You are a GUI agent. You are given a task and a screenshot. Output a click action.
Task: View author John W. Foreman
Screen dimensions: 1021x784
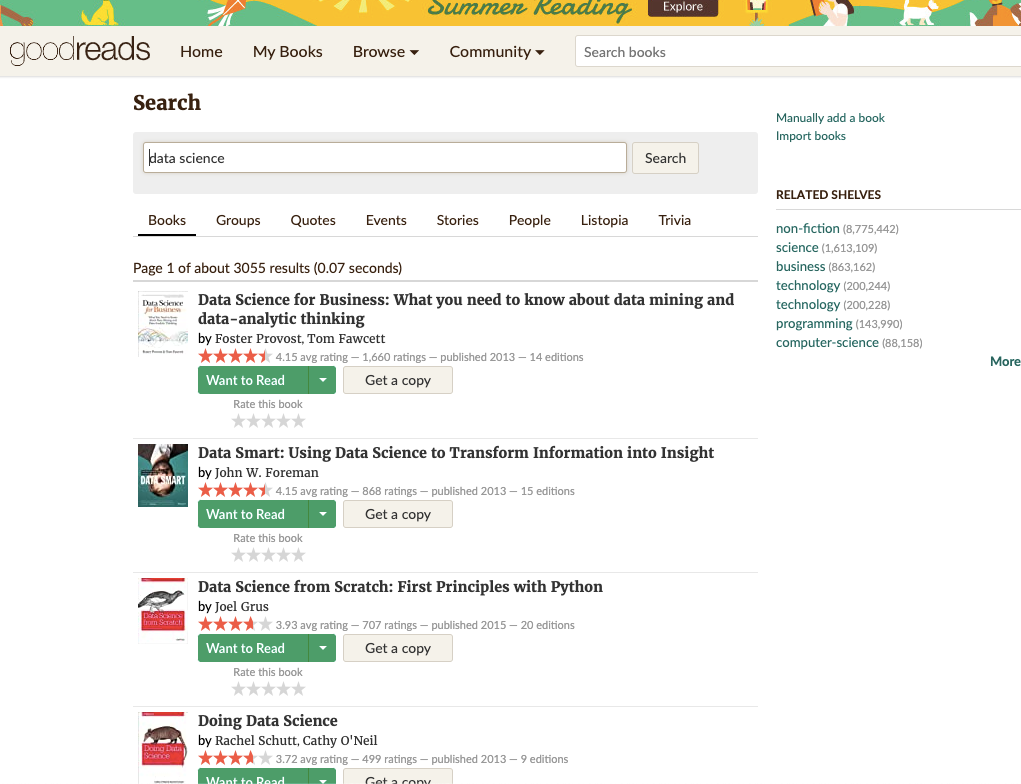pyautogui.click(x=267, y=473)
